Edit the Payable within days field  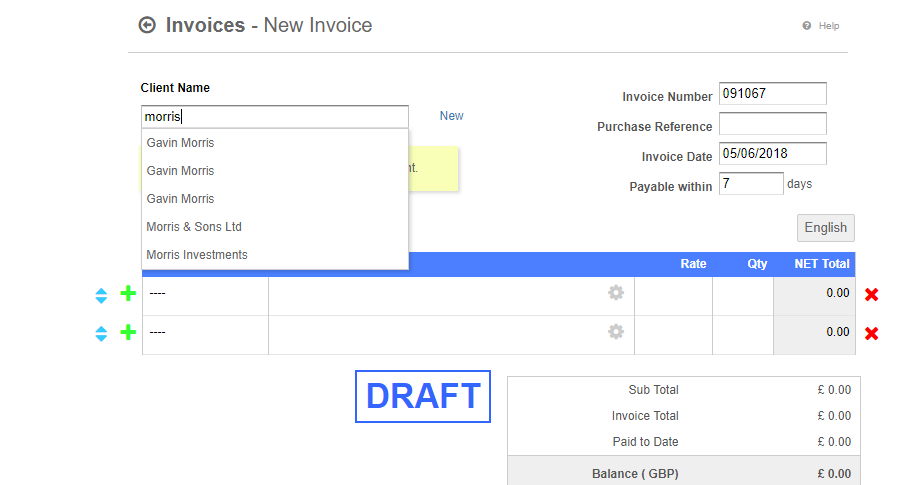750,184
